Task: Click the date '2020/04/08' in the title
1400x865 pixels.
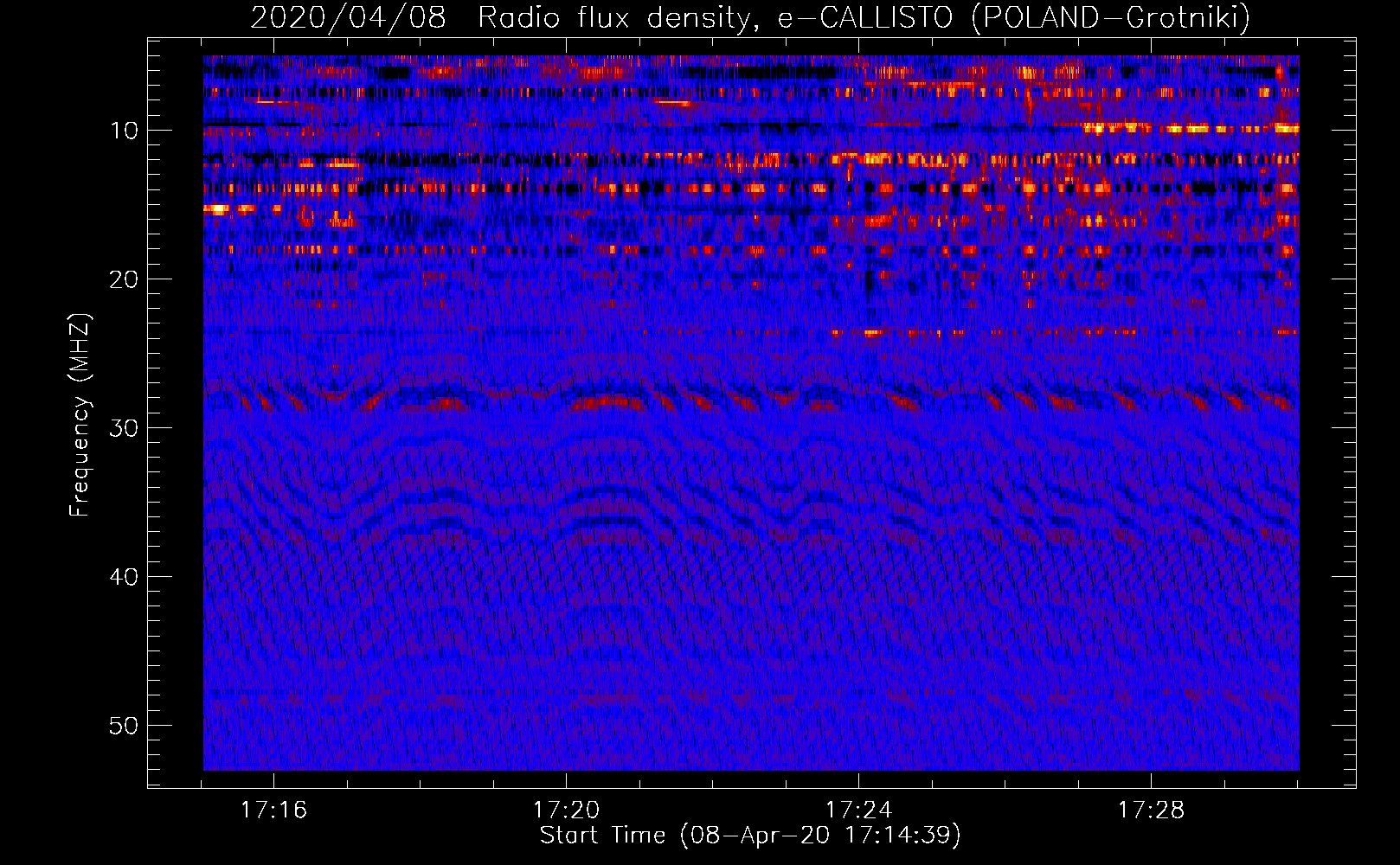Action: coord(348,18)
